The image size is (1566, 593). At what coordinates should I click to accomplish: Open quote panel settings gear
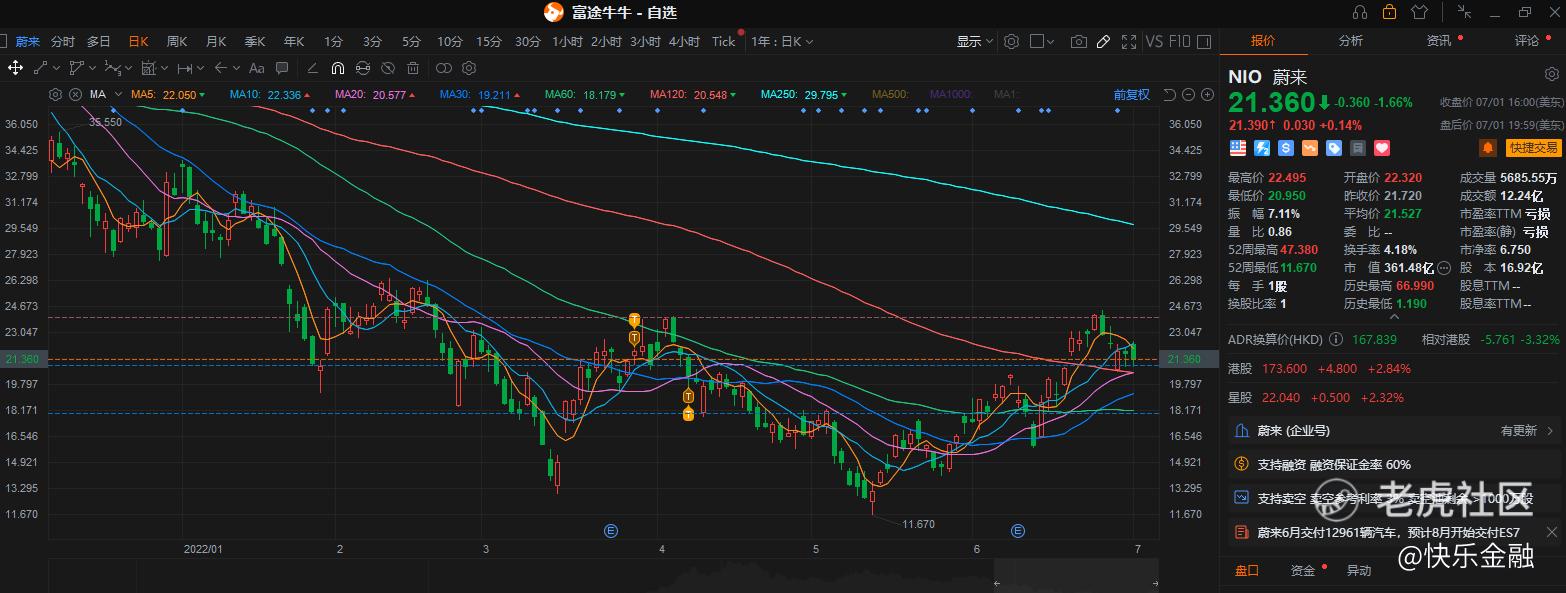(1550, 75)
